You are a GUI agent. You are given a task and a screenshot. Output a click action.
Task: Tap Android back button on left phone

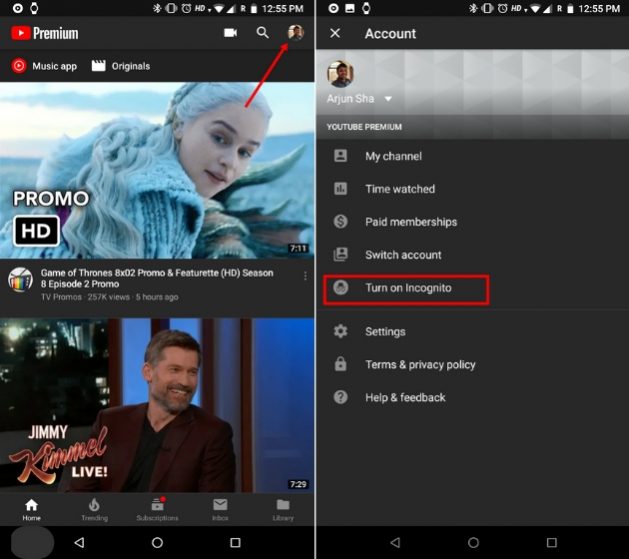click(79, 543)
